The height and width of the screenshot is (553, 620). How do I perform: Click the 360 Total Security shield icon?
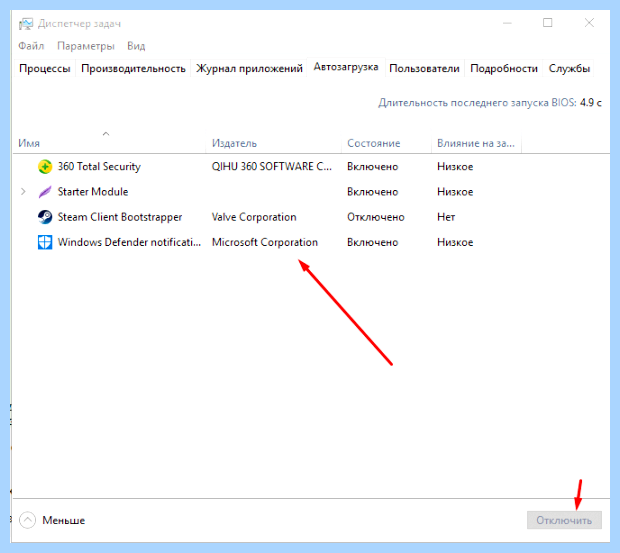point(45,166)
